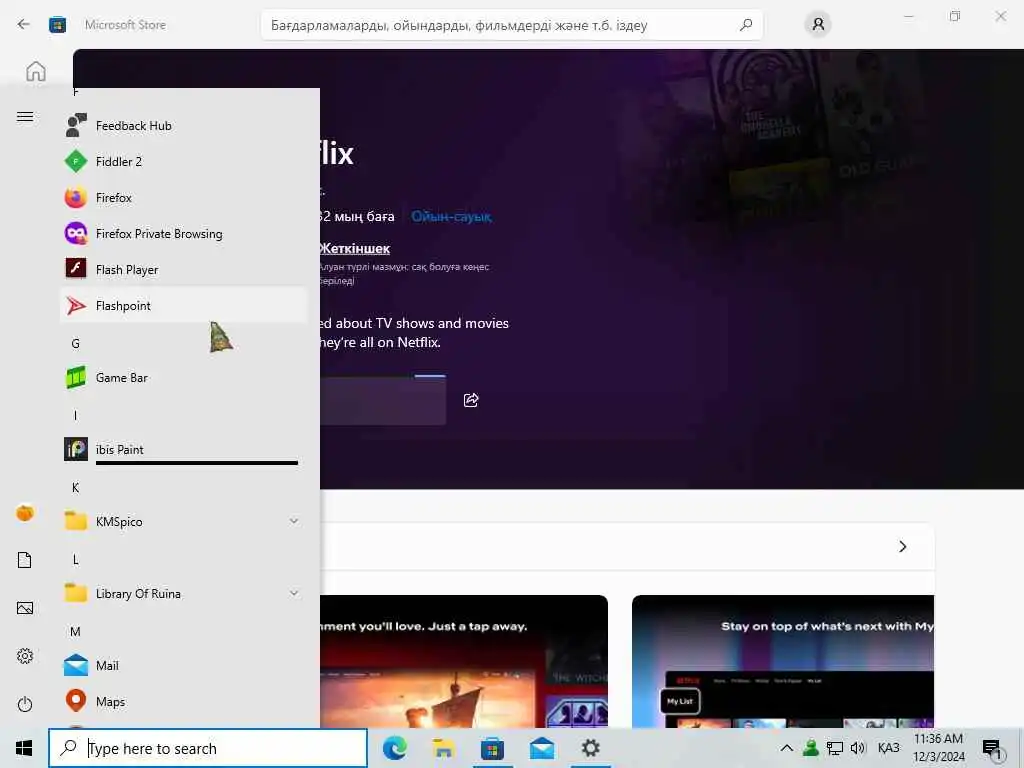The height and width of the screenshot is (768, 1024).
Task: Open Game Bar
Action: (x=183, y=377)
